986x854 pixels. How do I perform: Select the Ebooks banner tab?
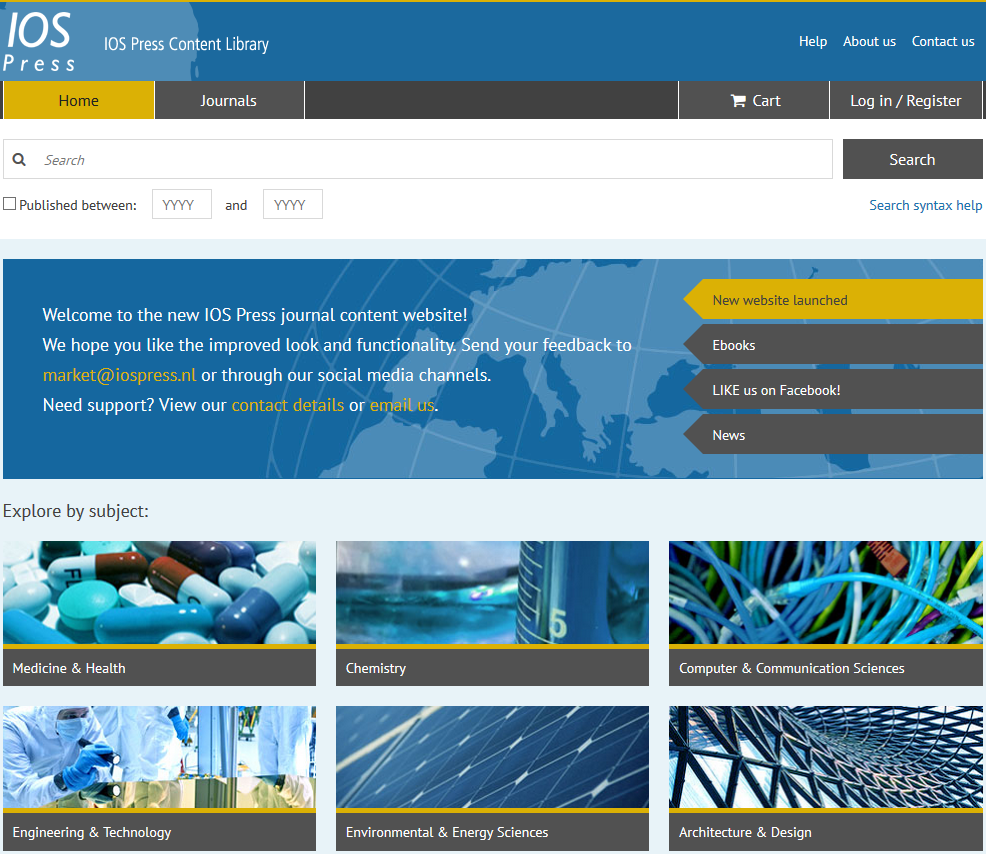tap(833, 345)
